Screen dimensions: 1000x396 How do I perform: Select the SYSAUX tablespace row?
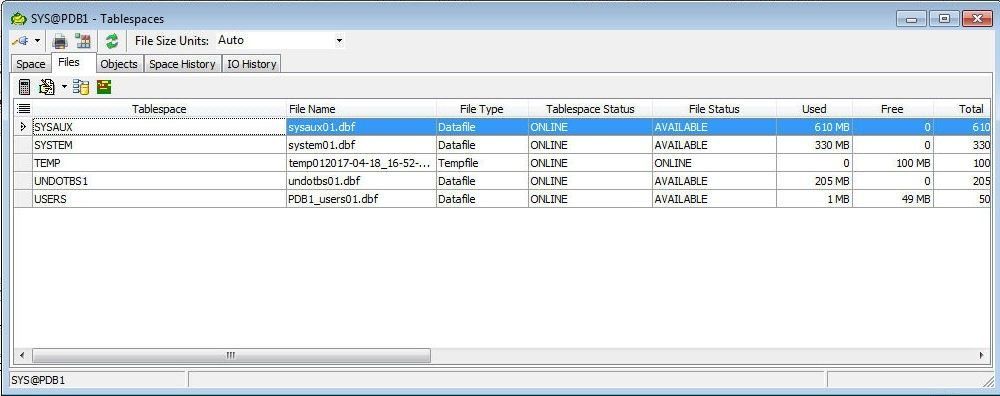(503, 127)
